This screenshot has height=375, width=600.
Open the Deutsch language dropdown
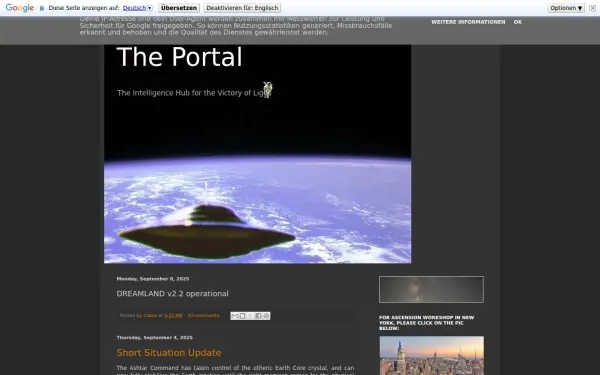point(137,8)
